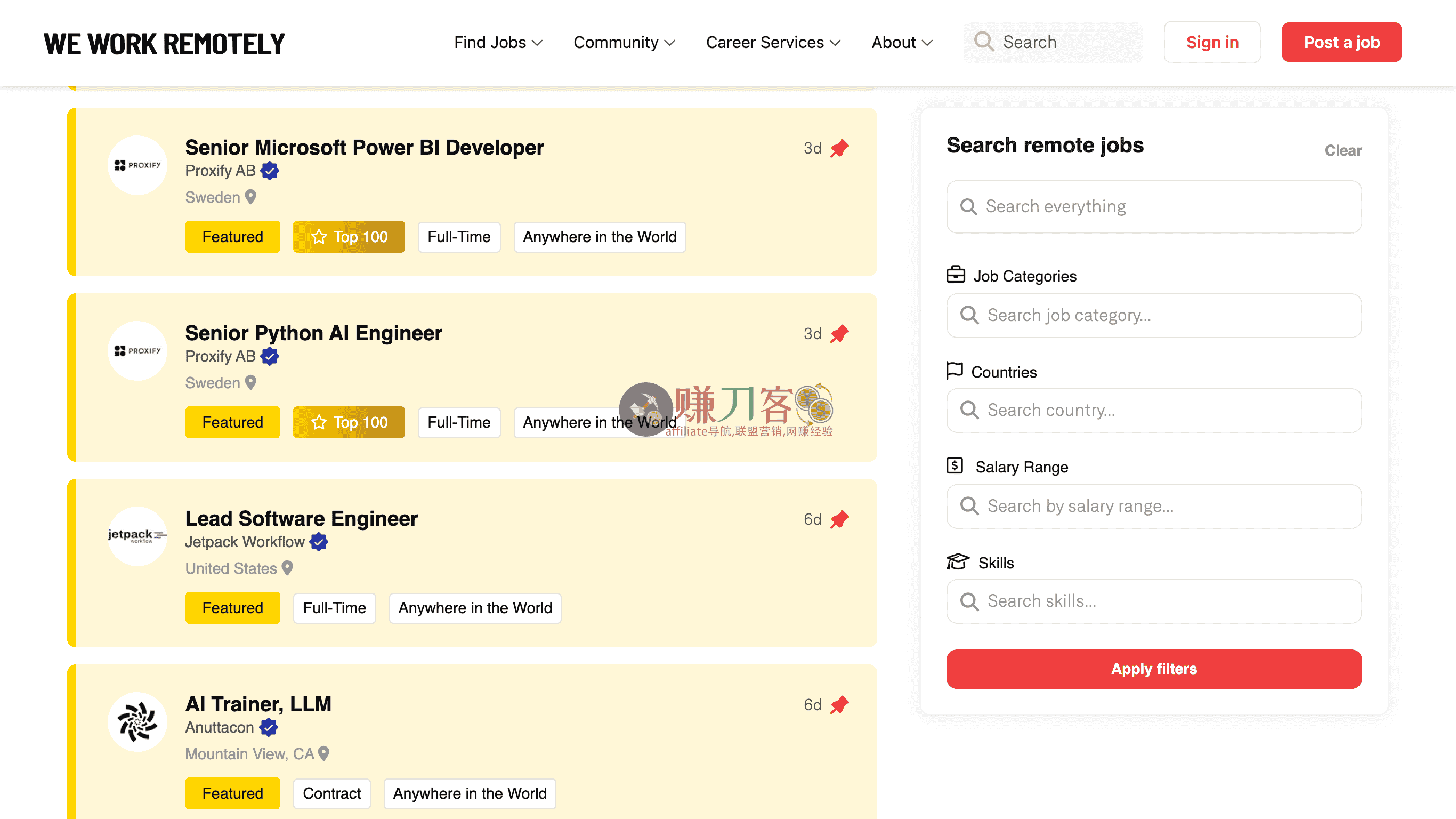The image size is (1456, 819).
Task: Expand the Community menu
Action: point(624,43)
